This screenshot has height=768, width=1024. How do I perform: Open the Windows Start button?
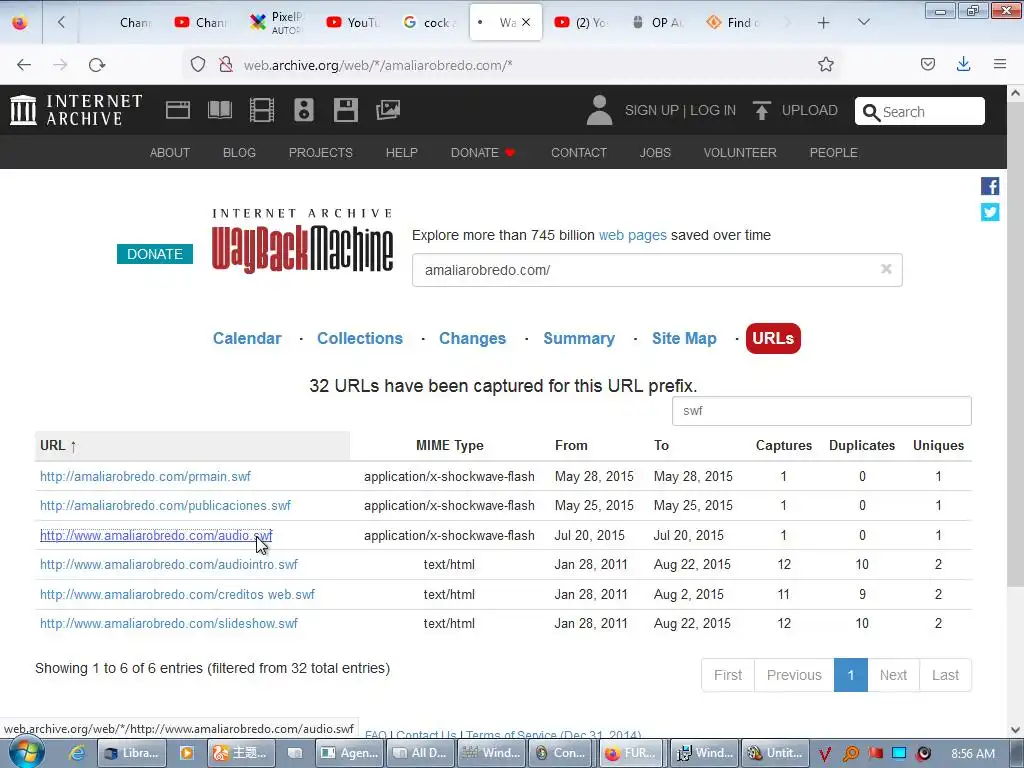pyautogui.click(x=26, y=752)
